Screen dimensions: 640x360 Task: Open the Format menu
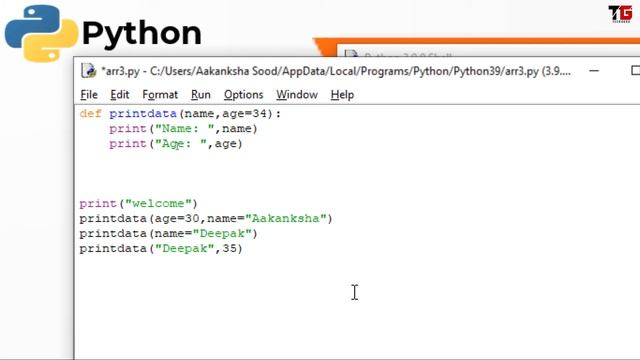tap(160, 95)
